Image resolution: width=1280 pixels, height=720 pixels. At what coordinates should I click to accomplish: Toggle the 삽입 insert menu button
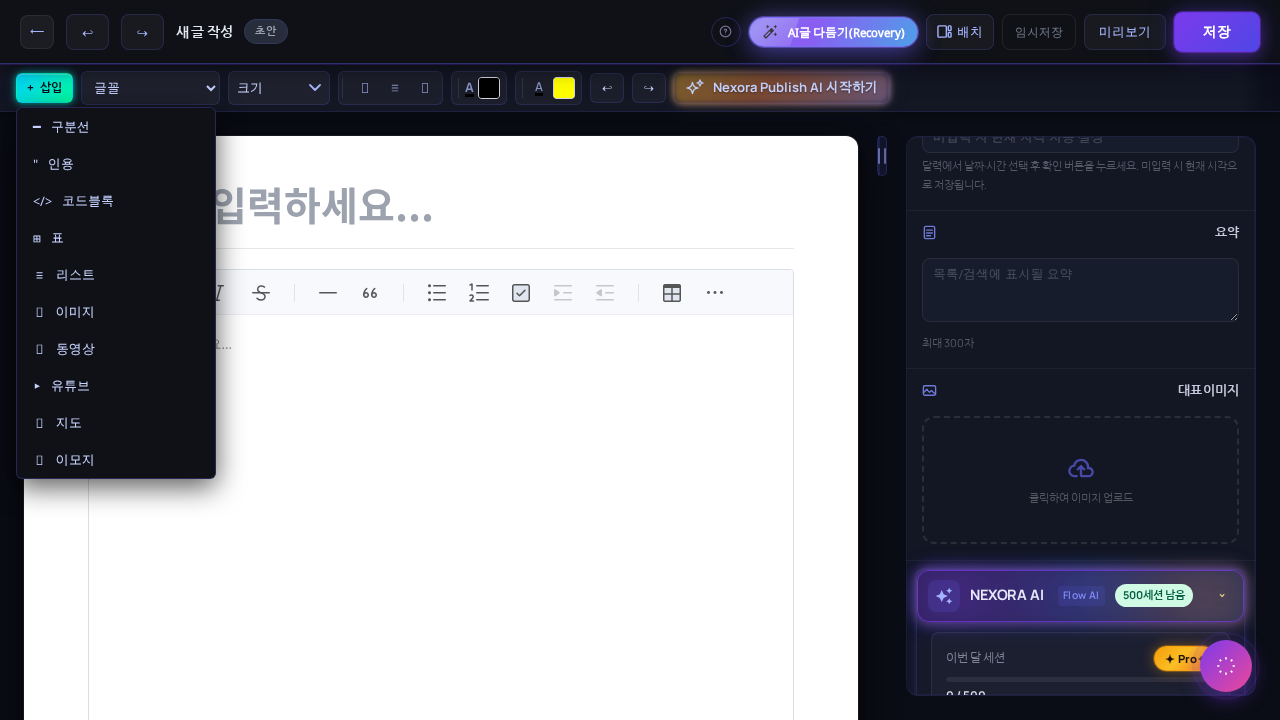click(x=44, y=88)
